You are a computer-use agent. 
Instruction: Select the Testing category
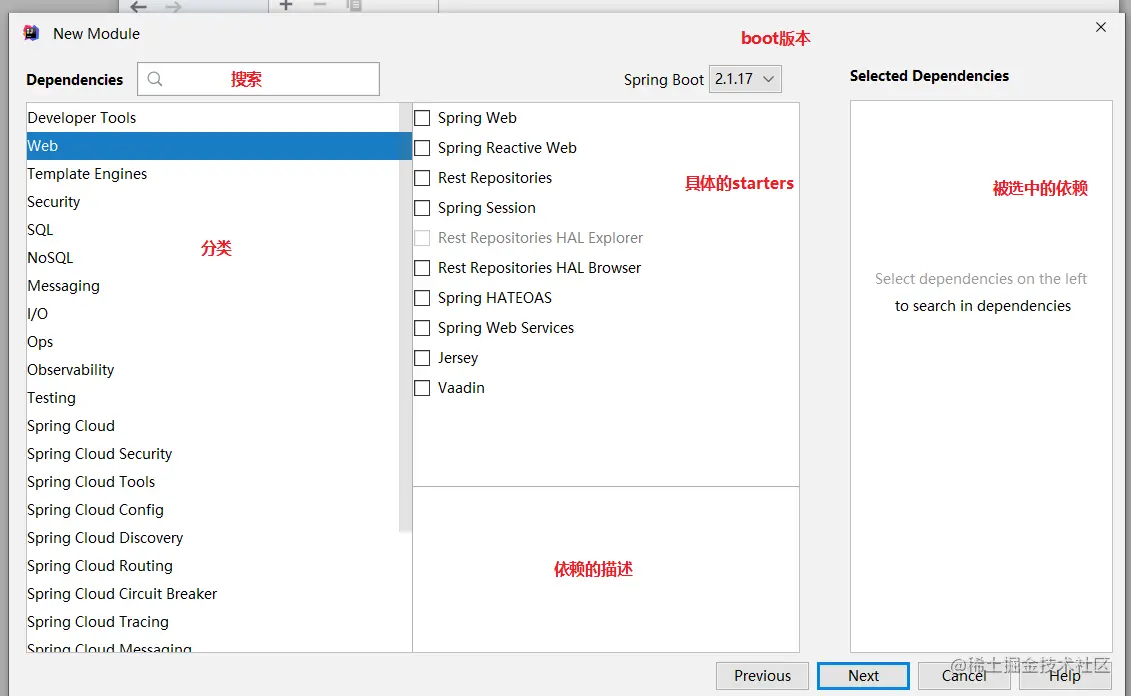click(x=213, y=397)
